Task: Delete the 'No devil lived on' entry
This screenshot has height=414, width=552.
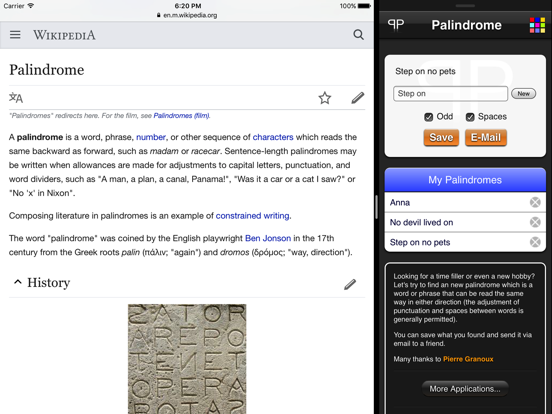Action: 535,222
